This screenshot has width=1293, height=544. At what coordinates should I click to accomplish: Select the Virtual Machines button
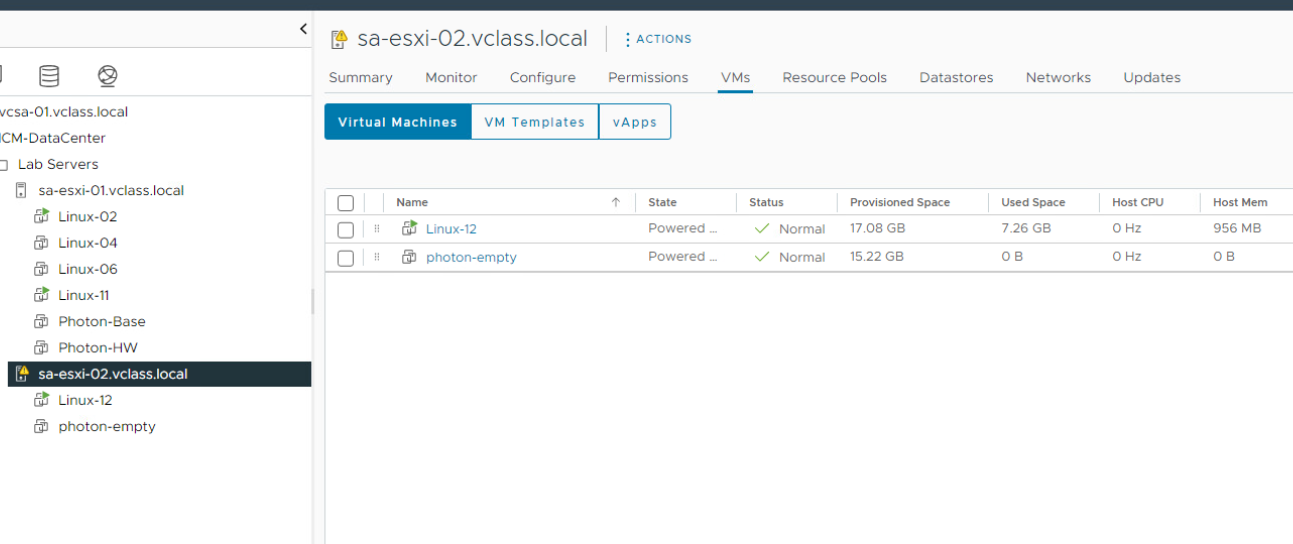click(x=398, y=122)
